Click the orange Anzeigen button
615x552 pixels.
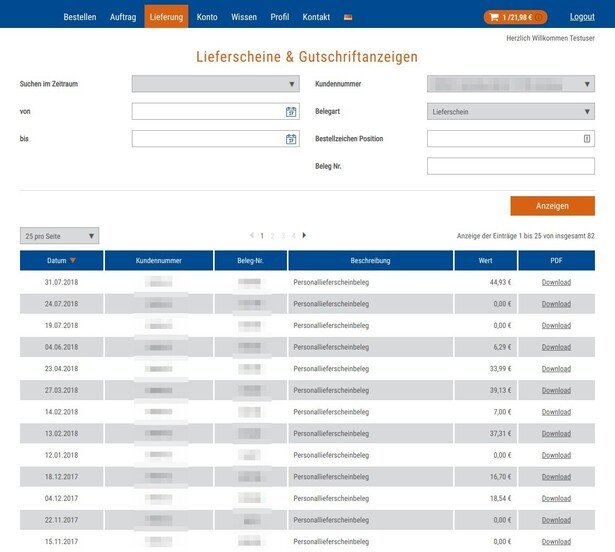point(552,206)
